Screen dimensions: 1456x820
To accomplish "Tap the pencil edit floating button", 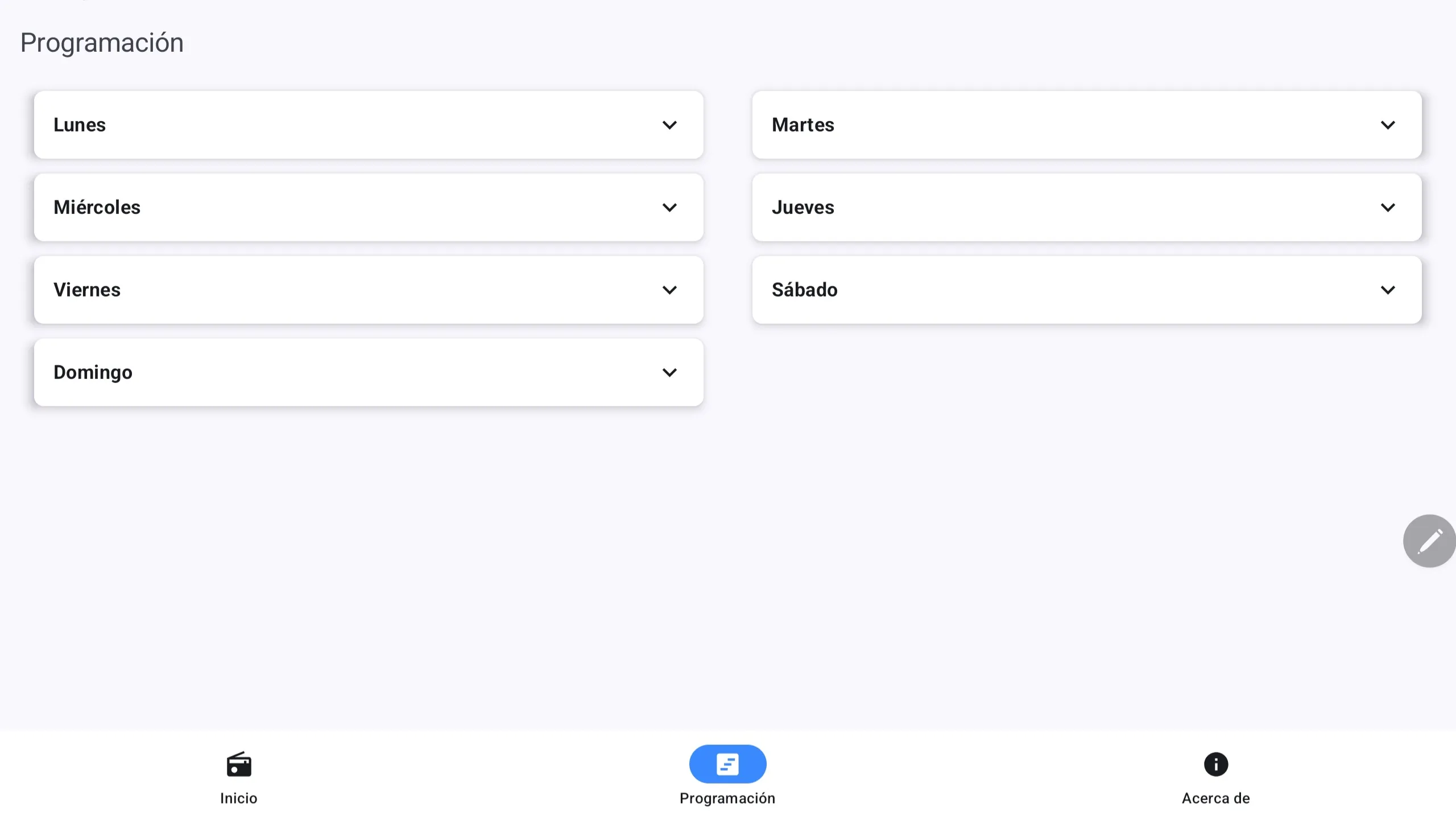I will click(x=1429, y=541).
